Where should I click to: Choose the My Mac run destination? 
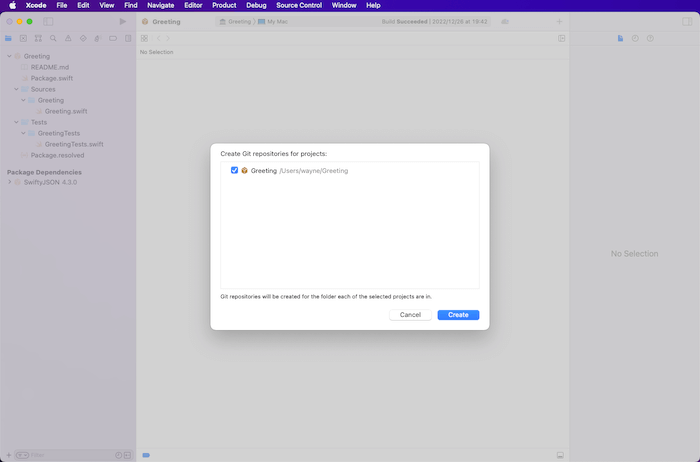[x=273, y=21]
